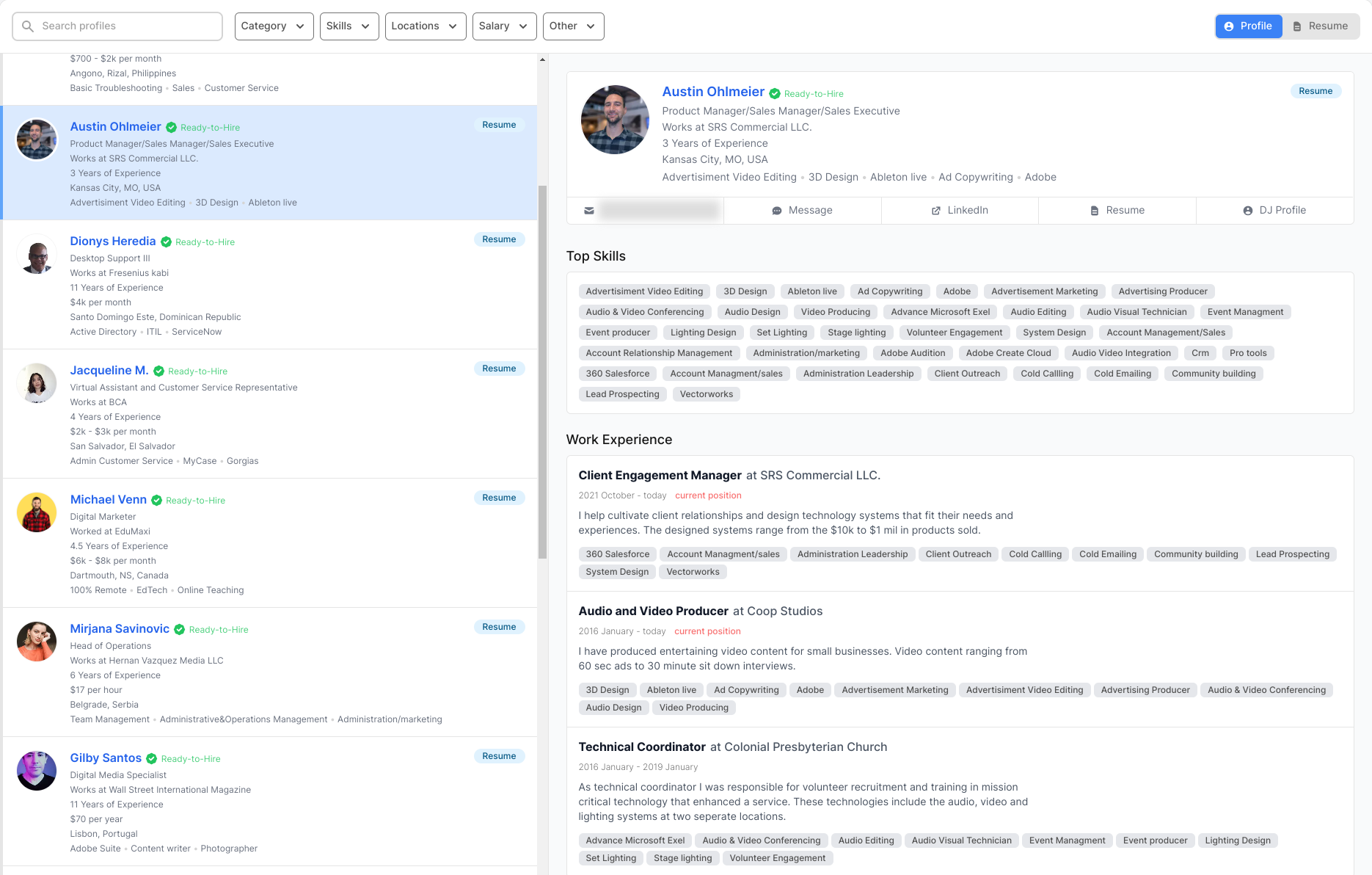1372x875 pixels.
Task: Click Resume button on Mirjana Savinovic card
Action: [x=499, y=627]
